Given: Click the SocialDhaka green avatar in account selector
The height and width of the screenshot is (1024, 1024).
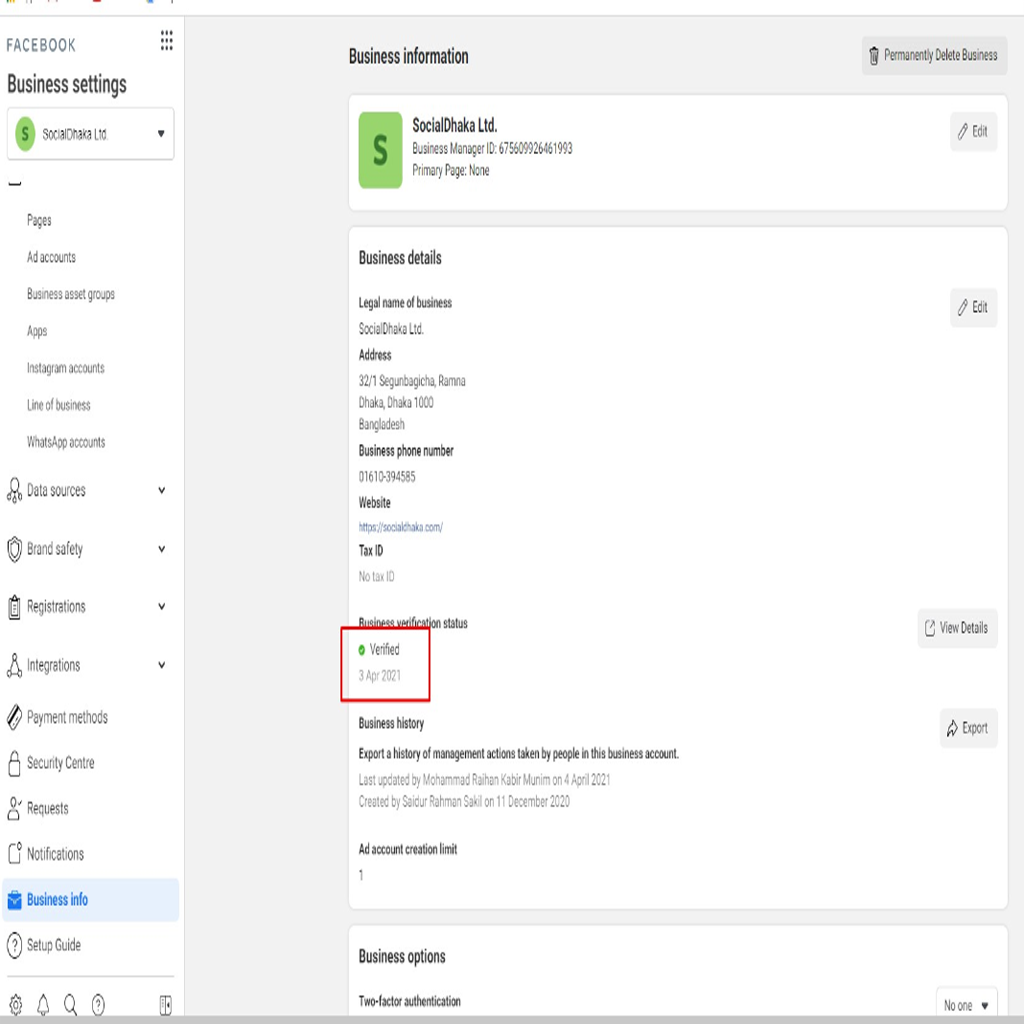Looking at the screenshot, I should coord(25,134).
